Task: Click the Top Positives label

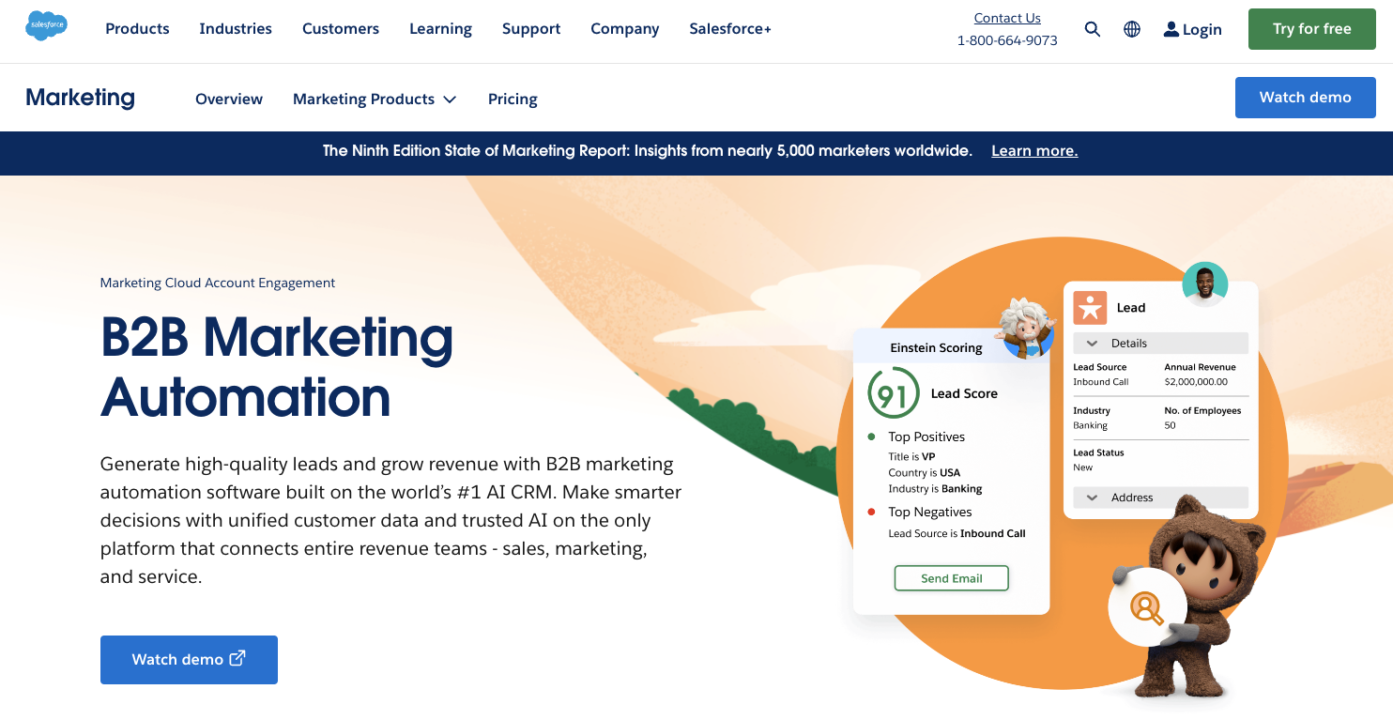Action: pyautogui.click(x=927, y=437)
